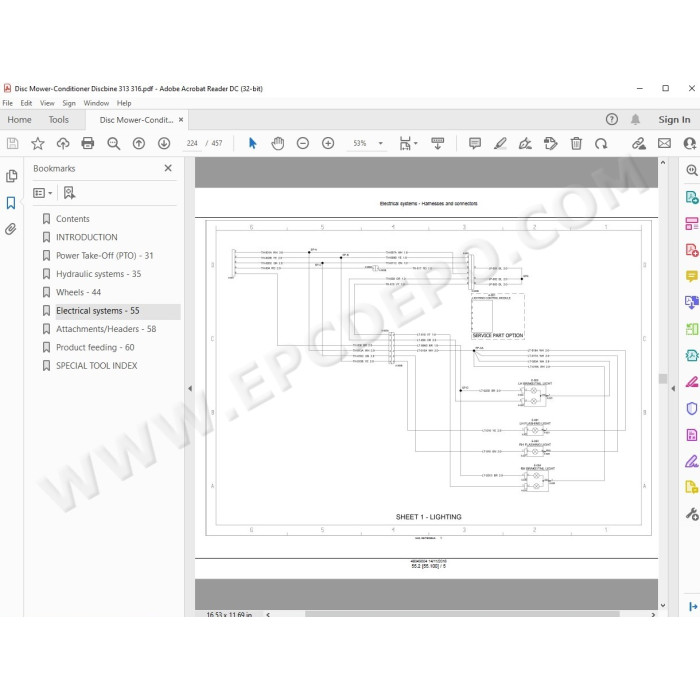Open the Window menu
Image resolution: width=700 pixels, height=700 pixels.
point(96,103)
